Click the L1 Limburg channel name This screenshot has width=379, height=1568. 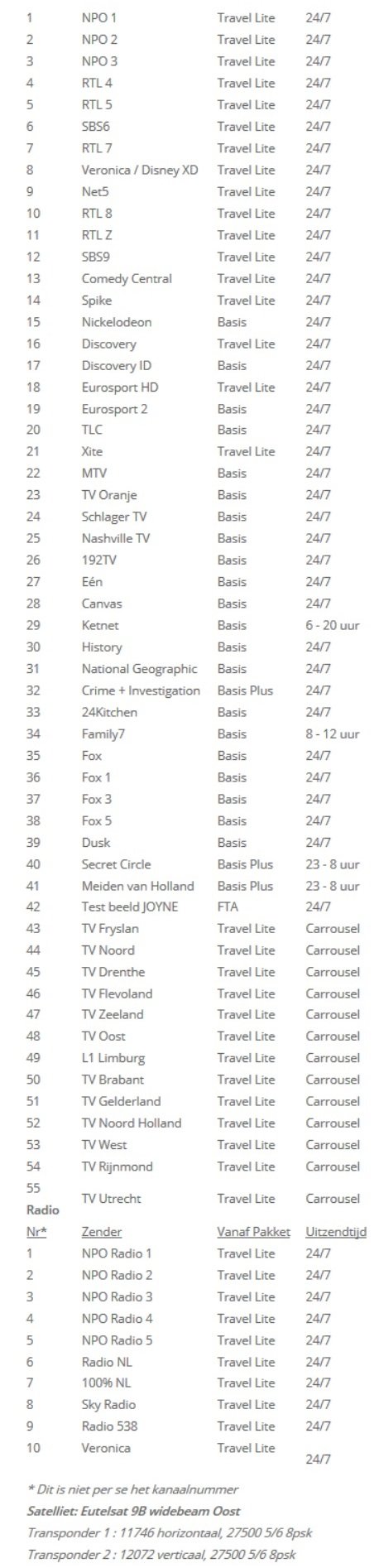coord(113,1058)
